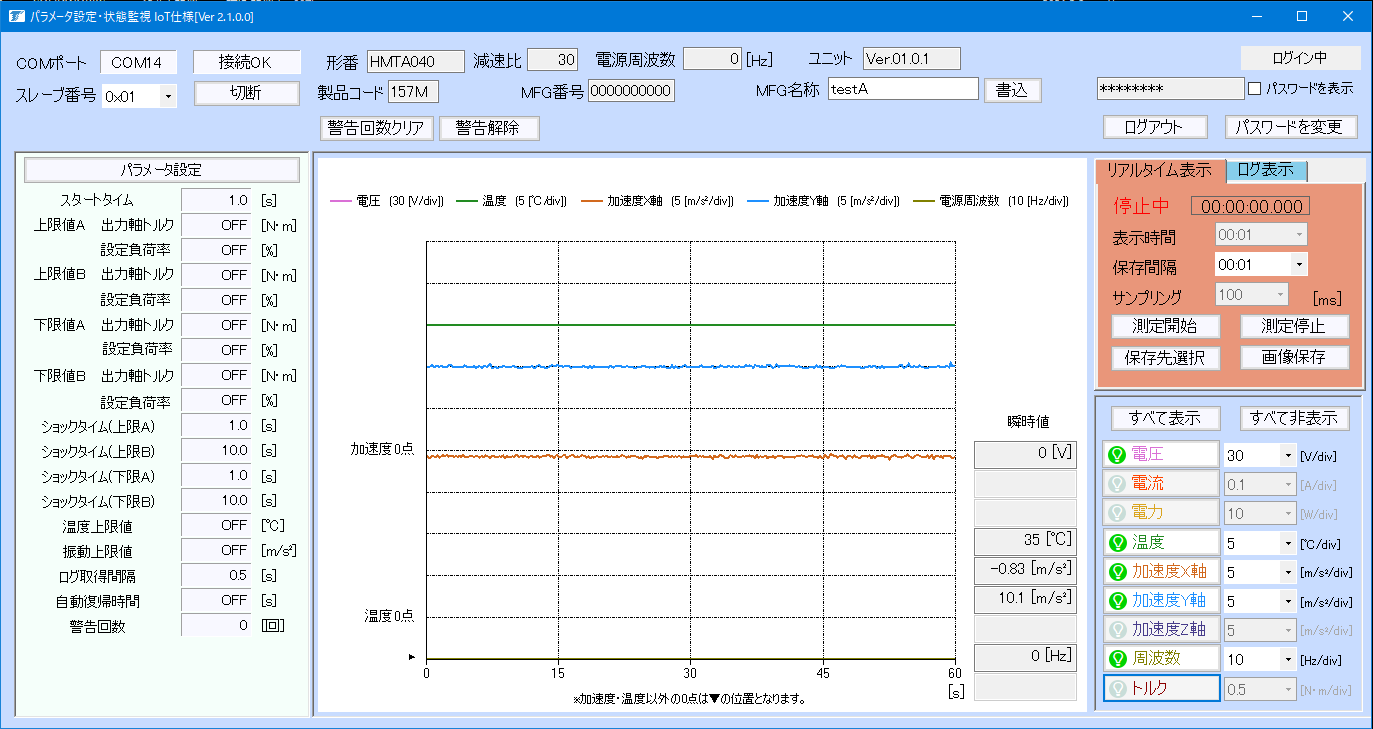
Task: Toggle the 電圧 channel bulb icon
Action: [x=1118, y=456]
